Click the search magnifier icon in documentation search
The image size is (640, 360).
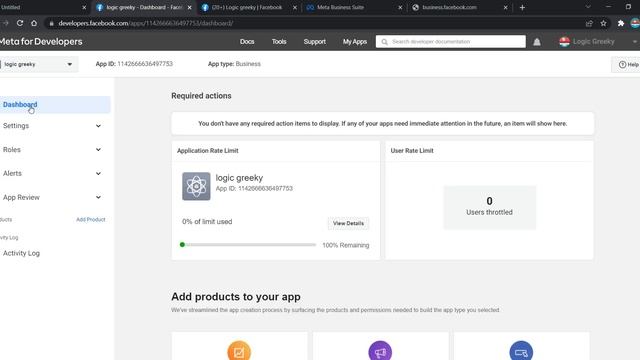coord(384,42)
